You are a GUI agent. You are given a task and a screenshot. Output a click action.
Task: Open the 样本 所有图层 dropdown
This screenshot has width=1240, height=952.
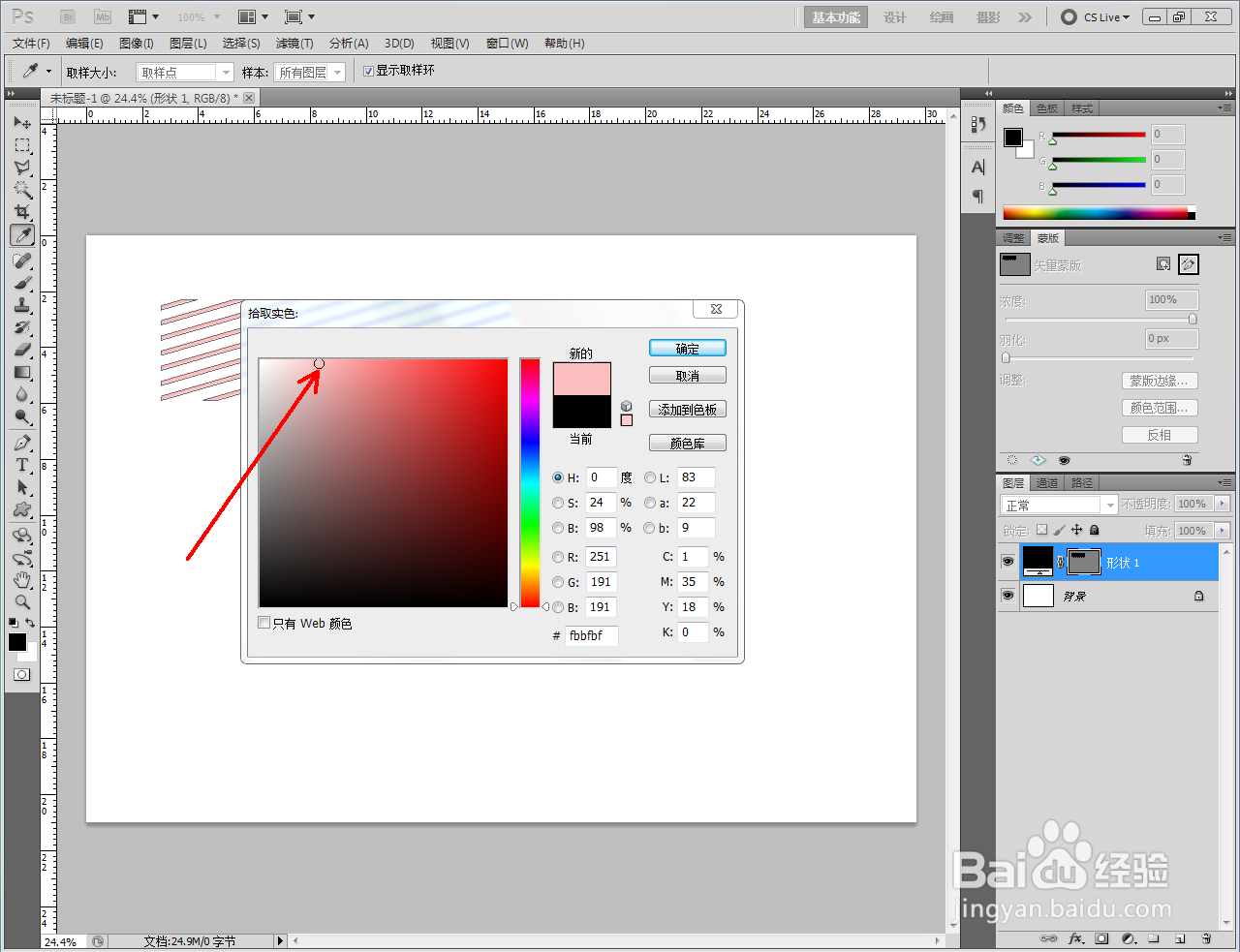pyautogui.click(x=310, y=72)
